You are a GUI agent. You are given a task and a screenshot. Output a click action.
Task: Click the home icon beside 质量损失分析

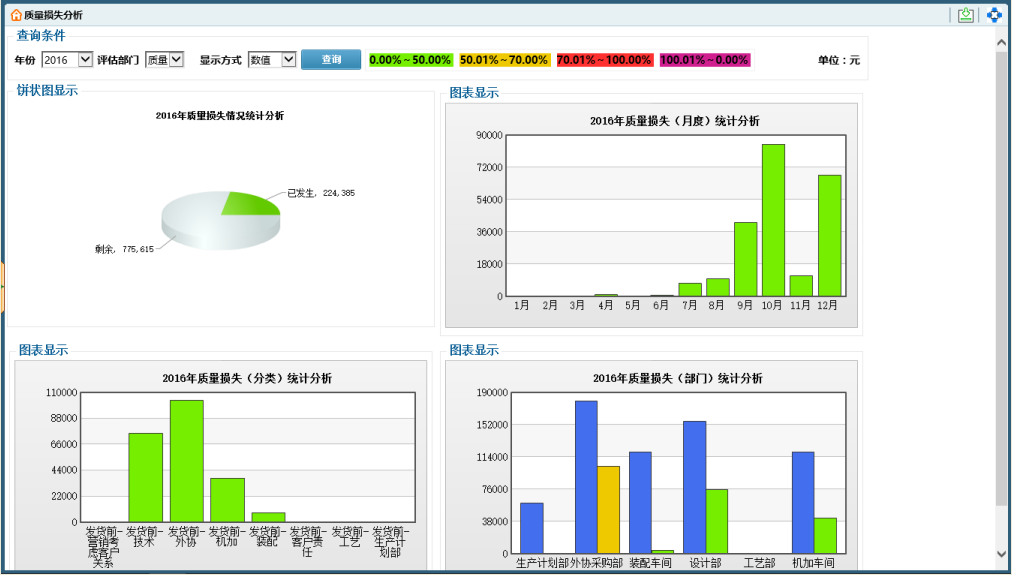pyautogui.click(x=16, y=15)
